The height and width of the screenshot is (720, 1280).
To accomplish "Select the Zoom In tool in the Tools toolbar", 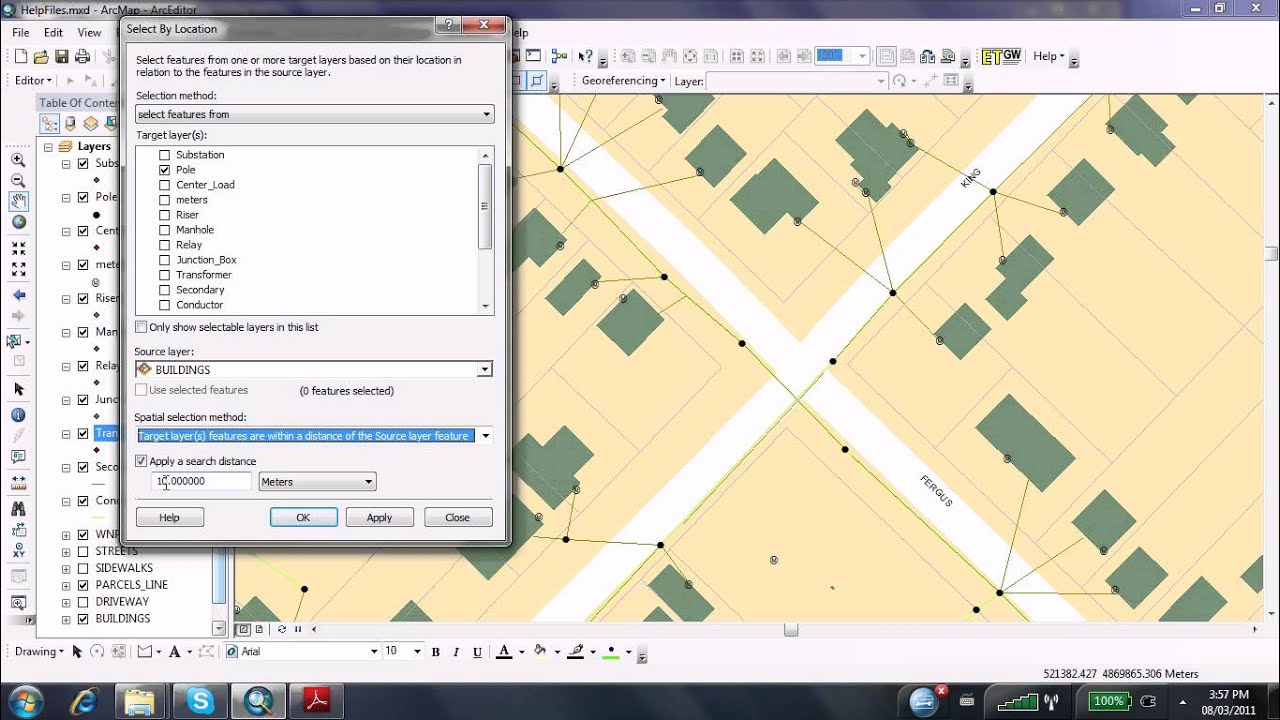I will pyautogui.click(x=18, y=160).
